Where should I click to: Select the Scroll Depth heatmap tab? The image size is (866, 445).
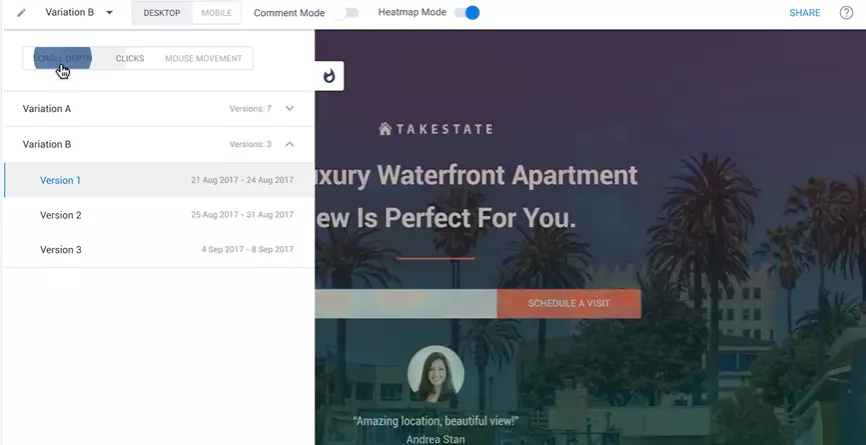click(x=62, y=59)
